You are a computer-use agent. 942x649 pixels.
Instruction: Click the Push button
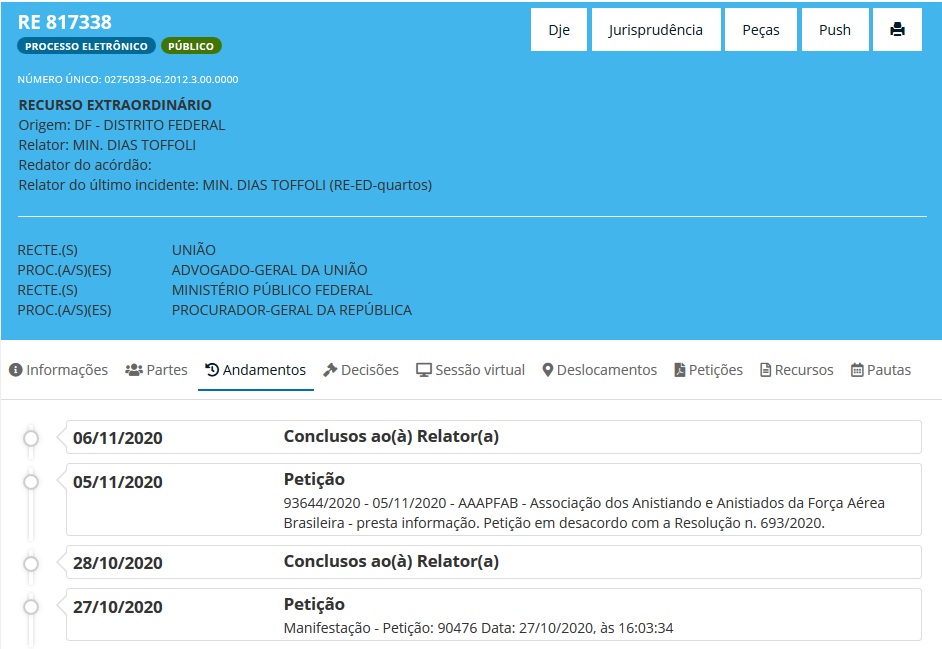point(834,29)
